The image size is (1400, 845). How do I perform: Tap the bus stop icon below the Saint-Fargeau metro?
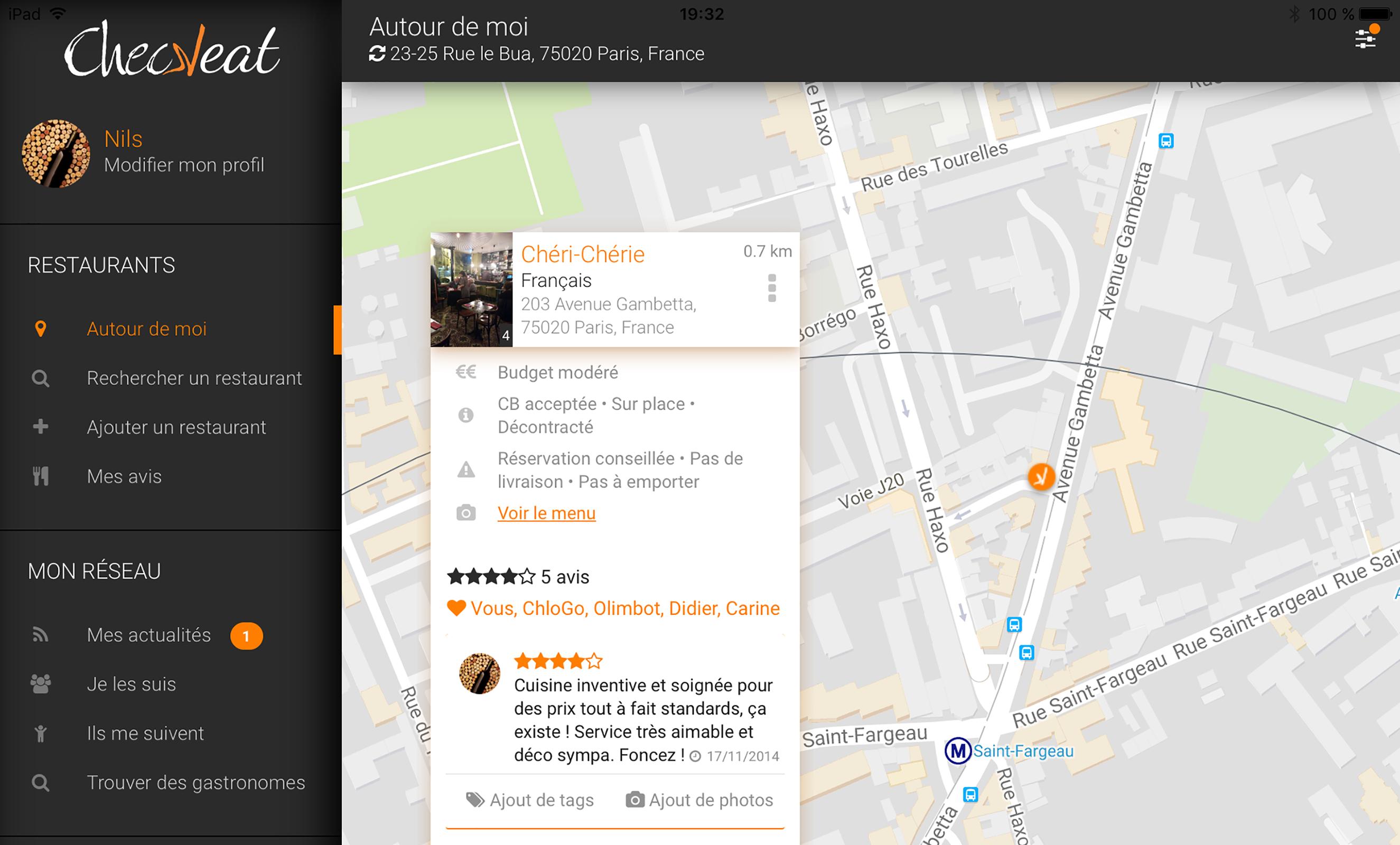pos(970,794)
